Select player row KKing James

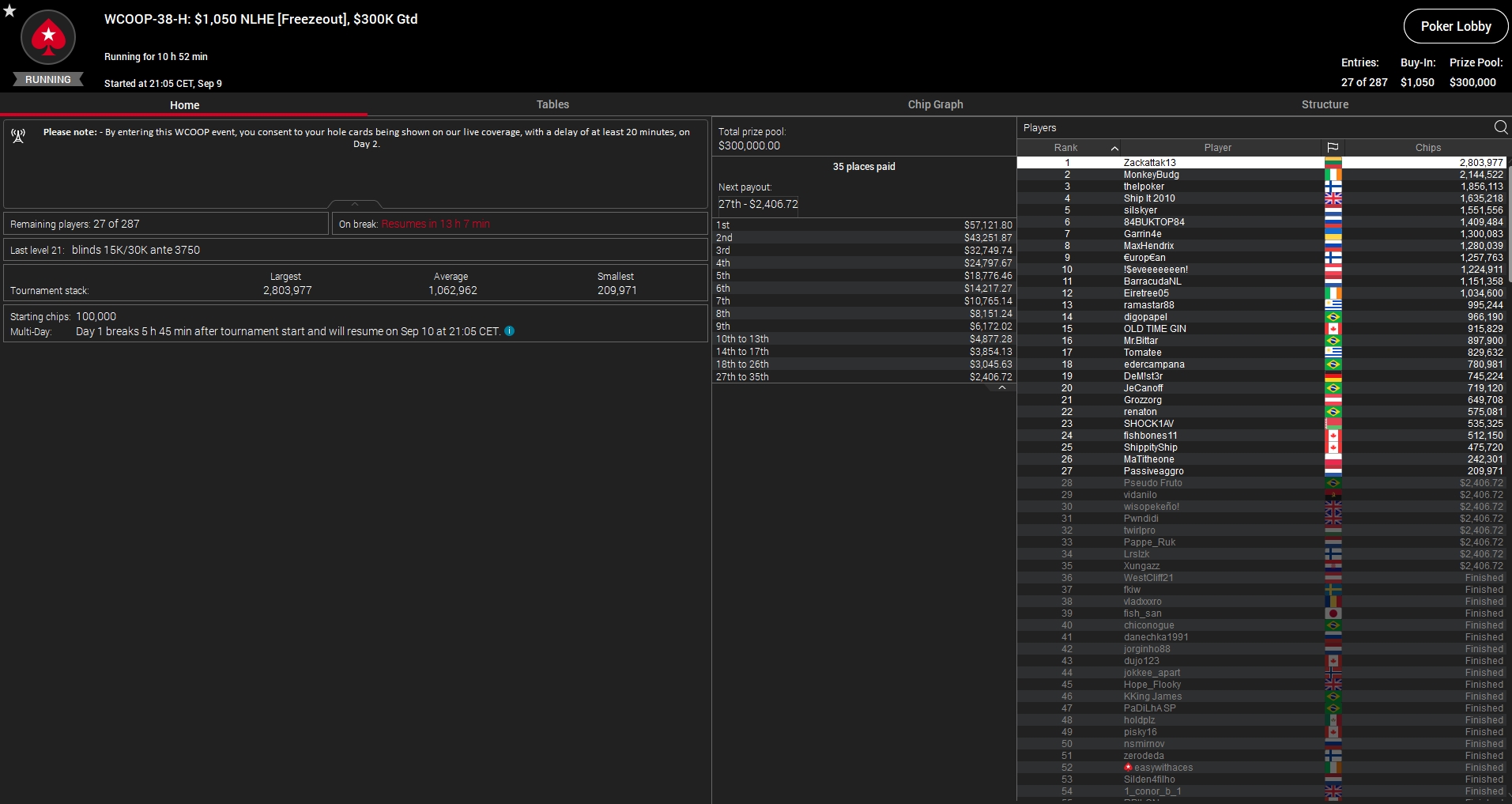click(1261, 696)
